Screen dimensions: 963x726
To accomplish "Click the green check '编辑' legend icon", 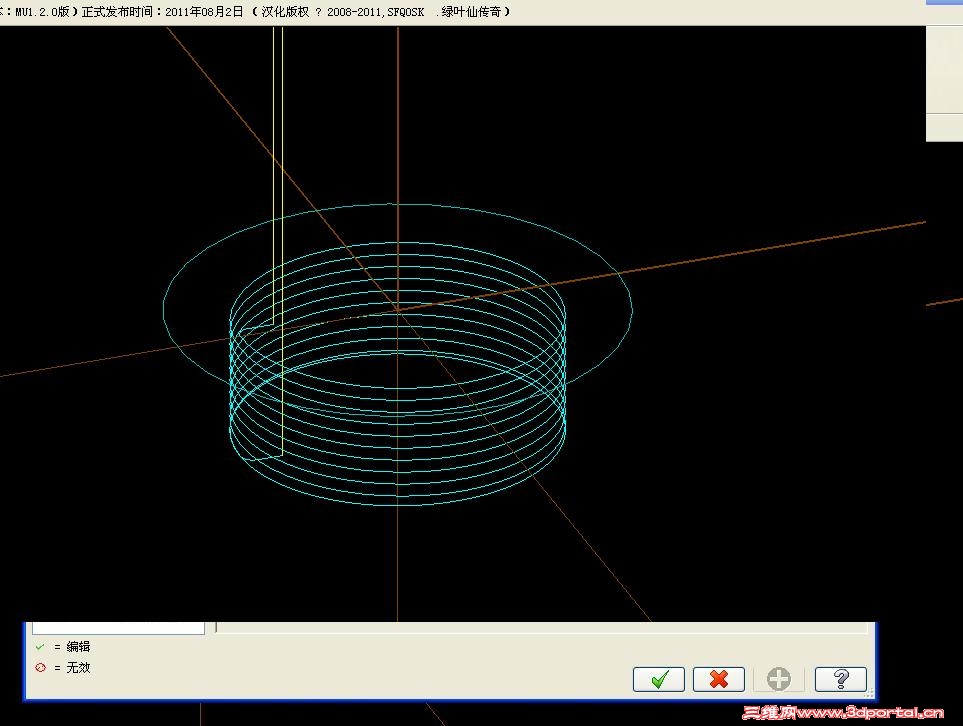I will (41, 647).
